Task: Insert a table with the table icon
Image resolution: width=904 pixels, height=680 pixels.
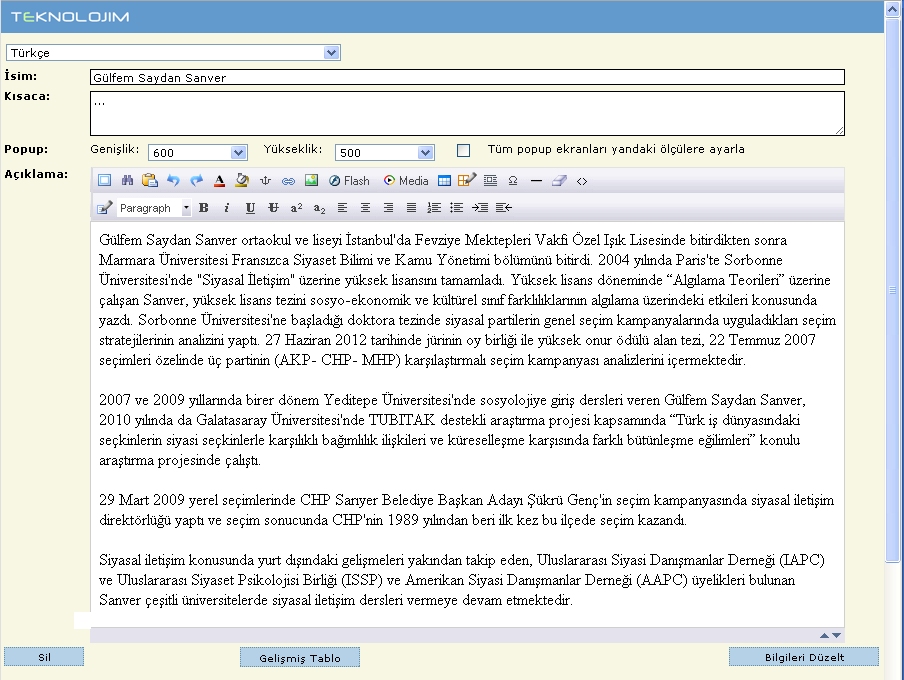Action: click(x=444, y=181)
